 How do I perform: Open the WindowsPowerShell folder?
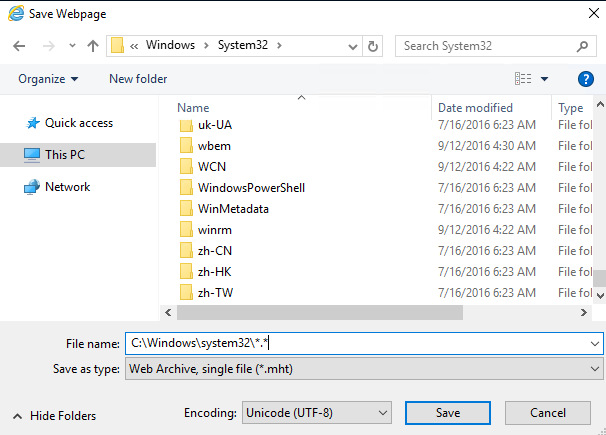(251, 187)
